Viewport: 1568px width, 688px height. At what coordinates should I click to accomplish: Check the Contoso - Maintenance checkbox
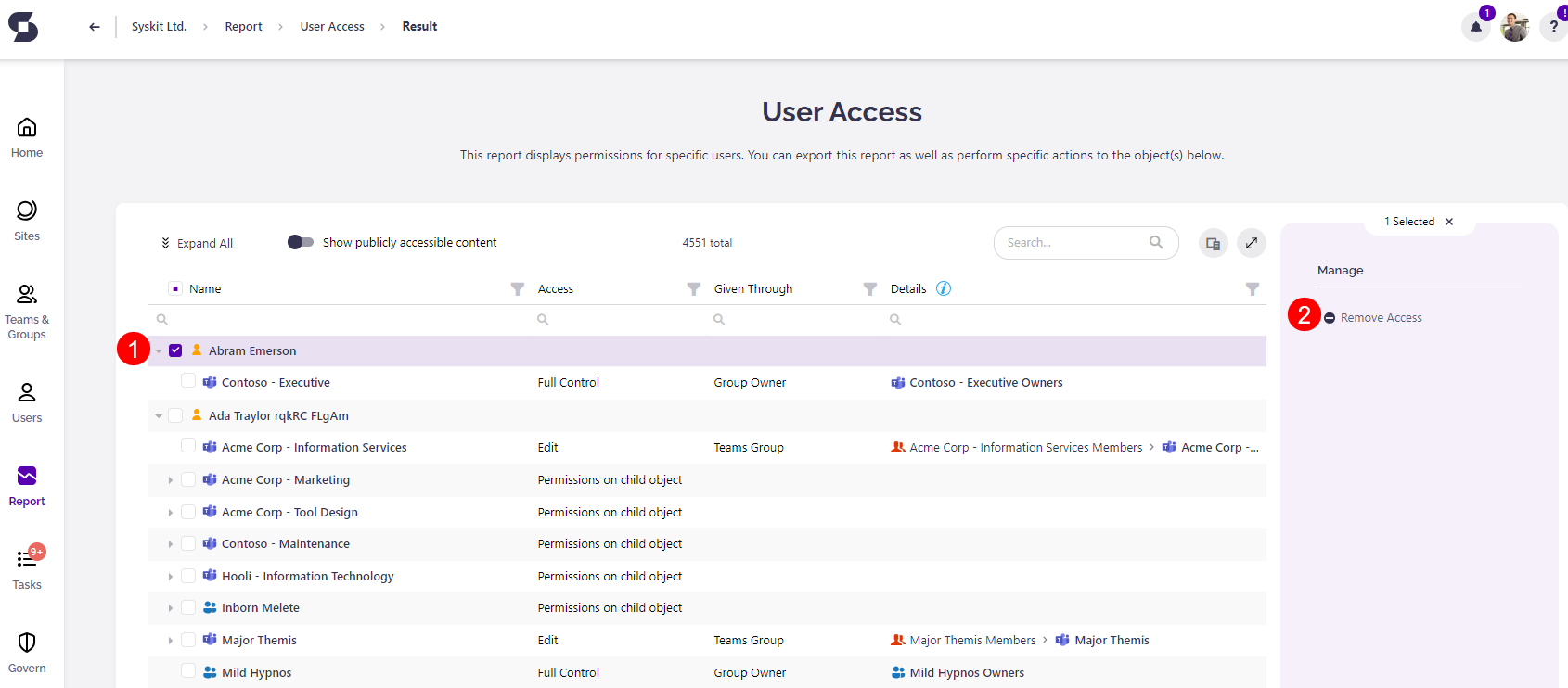tap(188, 543)
